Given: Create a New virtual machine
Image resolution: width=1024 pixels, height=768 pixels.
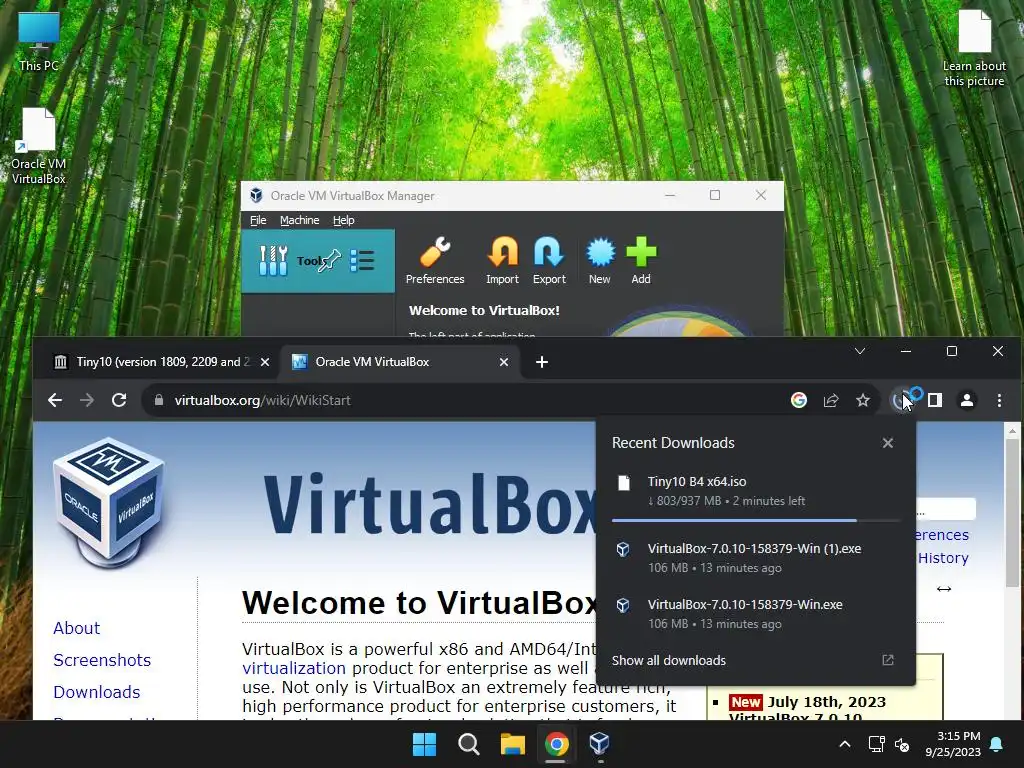Looking at the screenshot, I should tap(600, 261).
